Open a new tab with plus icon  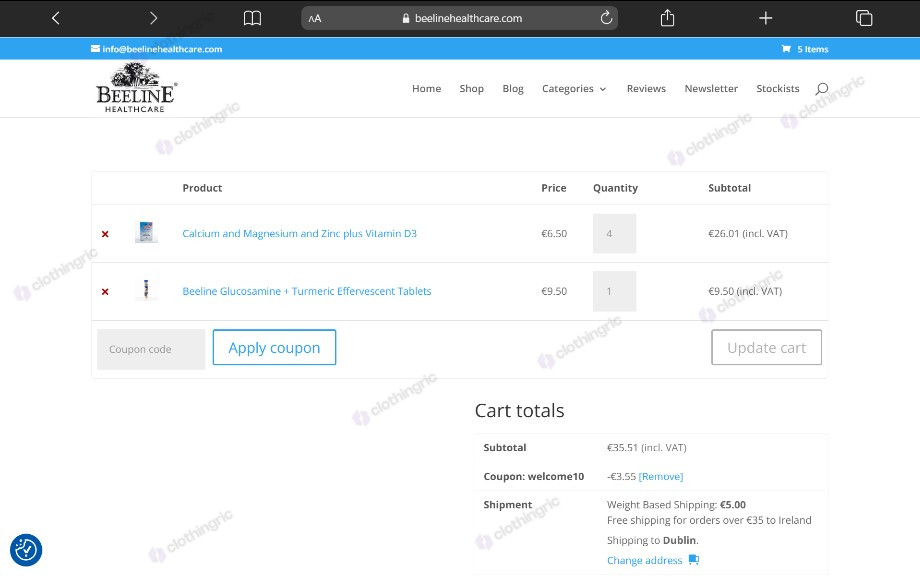pyautogui.click(x=765, y=18)
